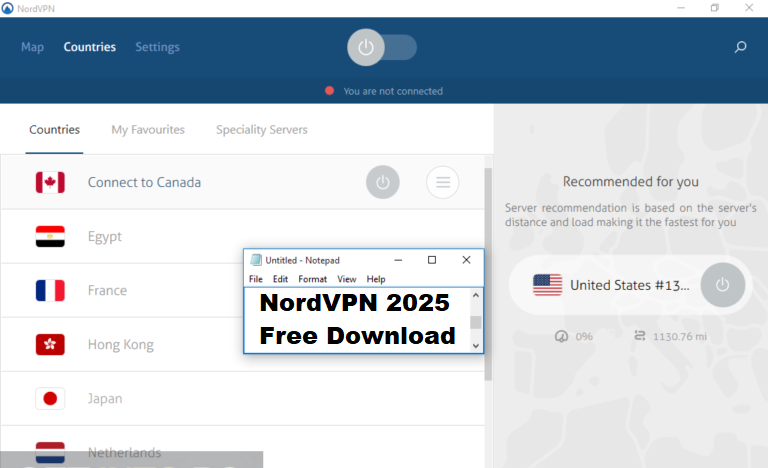Click the You are not connected status
Image resolution: width=768 pixels, height=468 pixels.
click(393, 91)
